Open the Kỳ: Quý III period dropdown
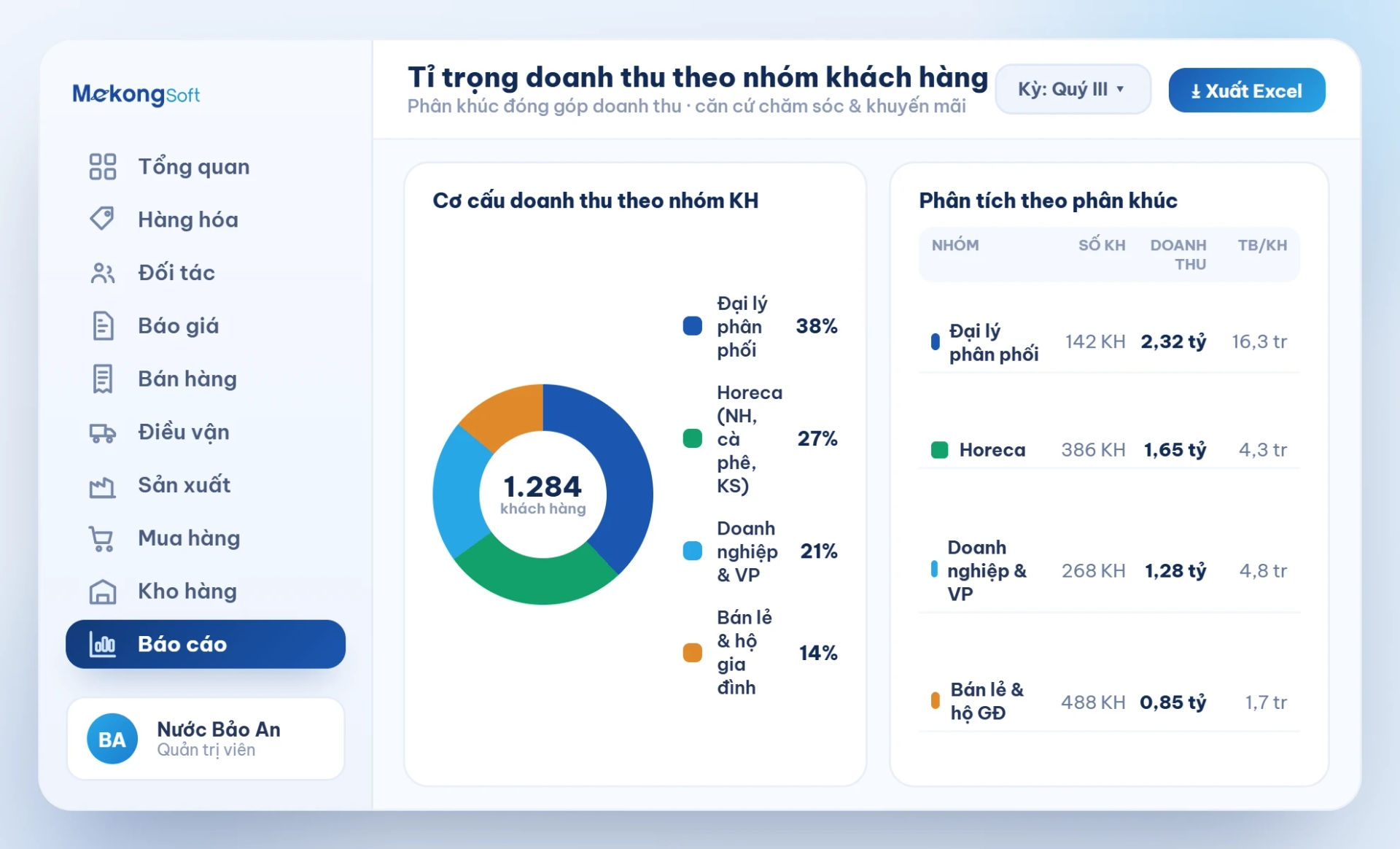The width and height of the screenshot is (1400, 849). 1073,89
